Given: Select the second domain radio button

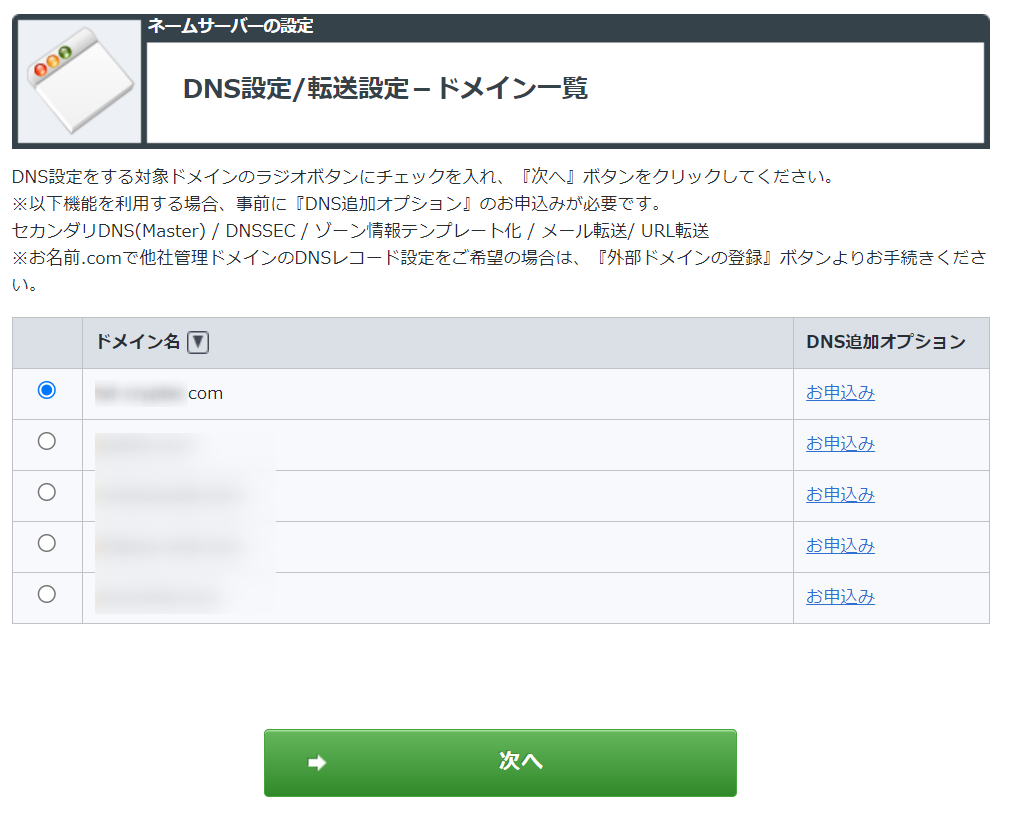Looking at the screenshot, I should [x=47, y=441].
